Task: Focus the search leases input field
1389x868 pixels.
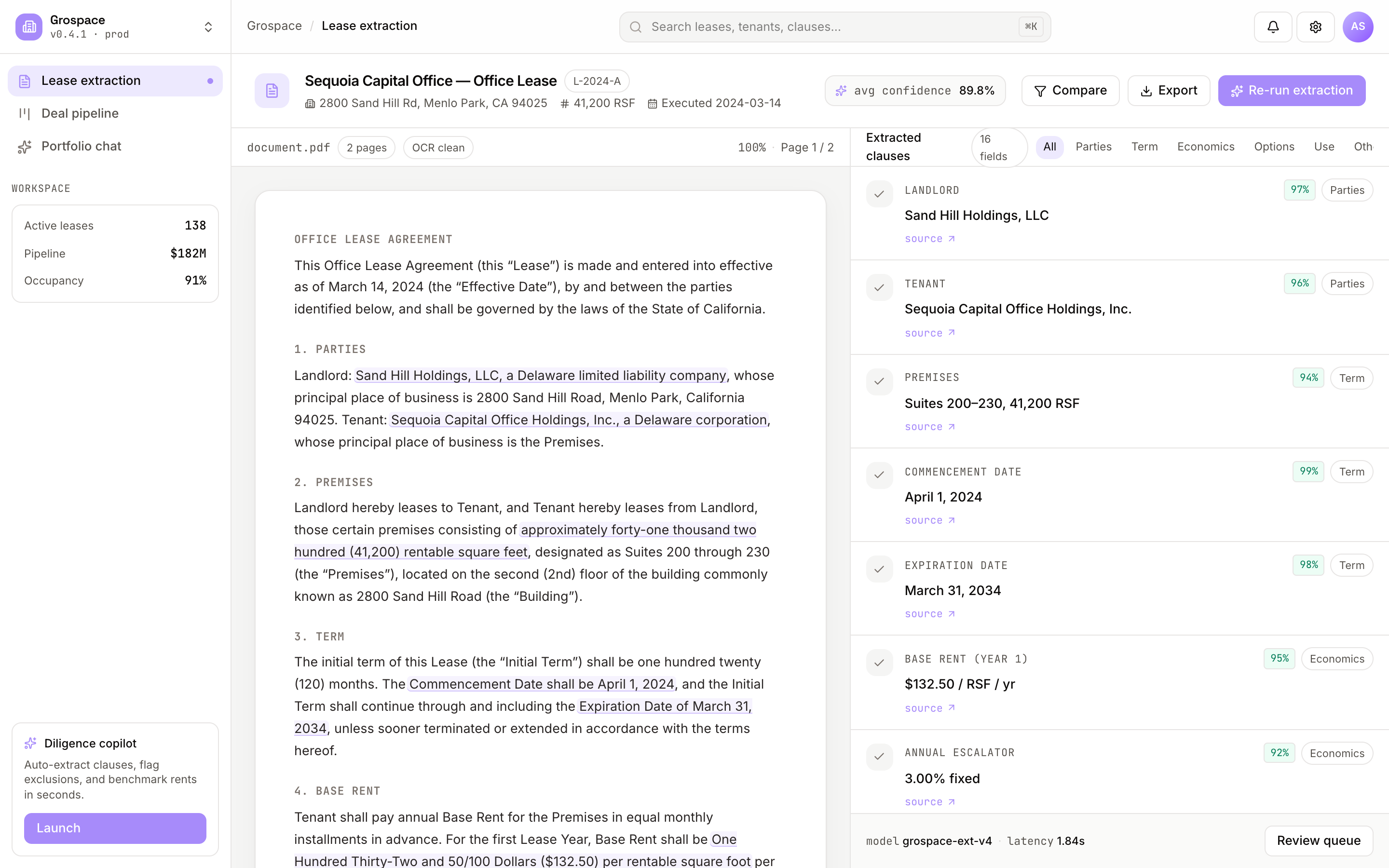Action: [834, 27]
